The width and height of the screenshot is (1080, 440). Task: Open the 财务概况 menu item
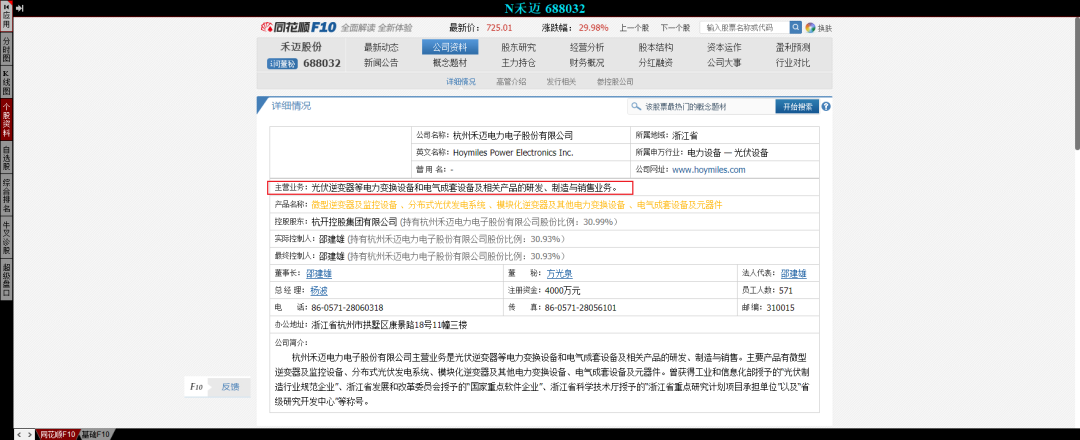(587, 63)
